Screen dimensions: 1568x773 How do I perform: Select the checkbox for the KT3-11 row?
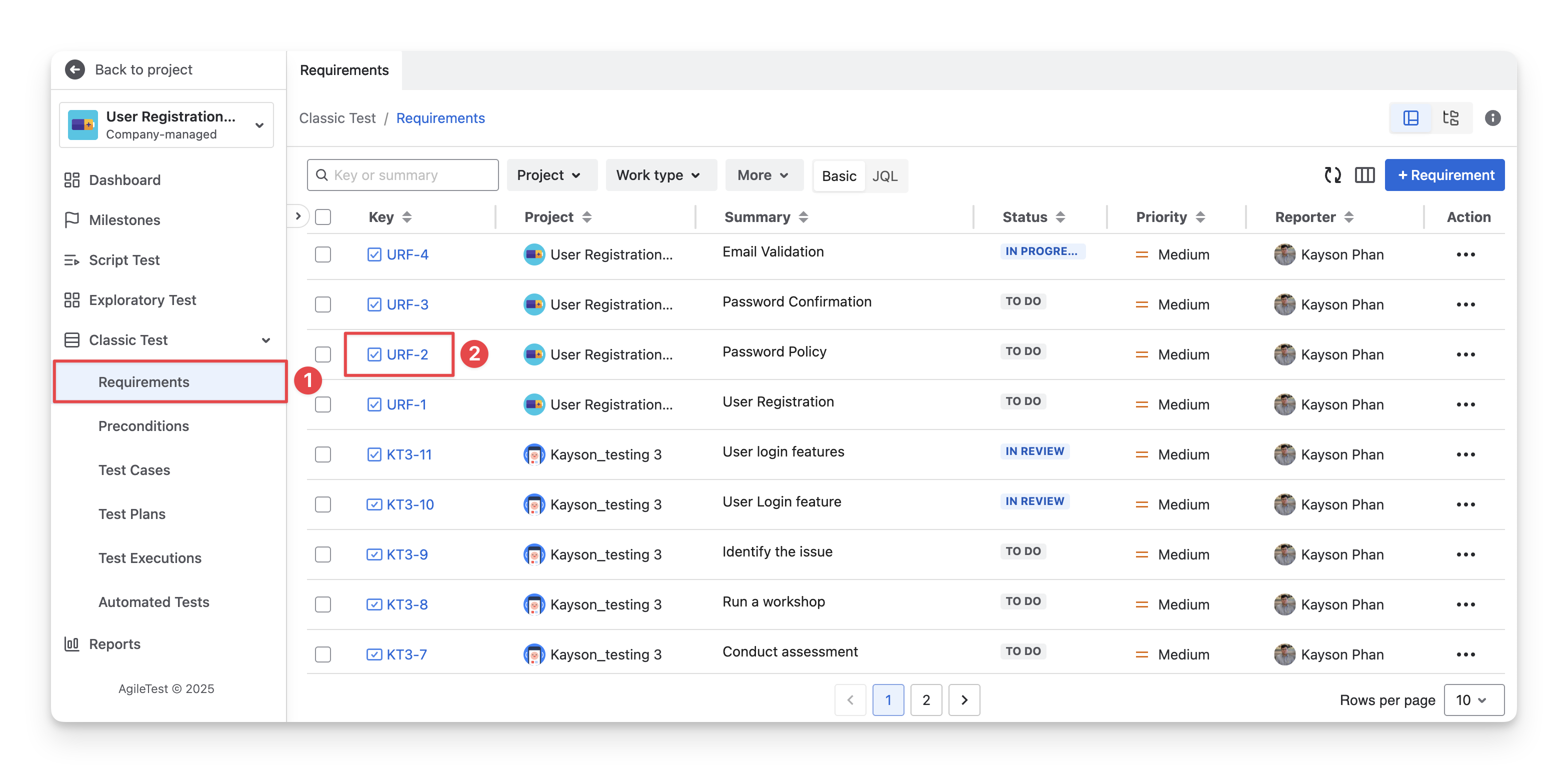323,454
